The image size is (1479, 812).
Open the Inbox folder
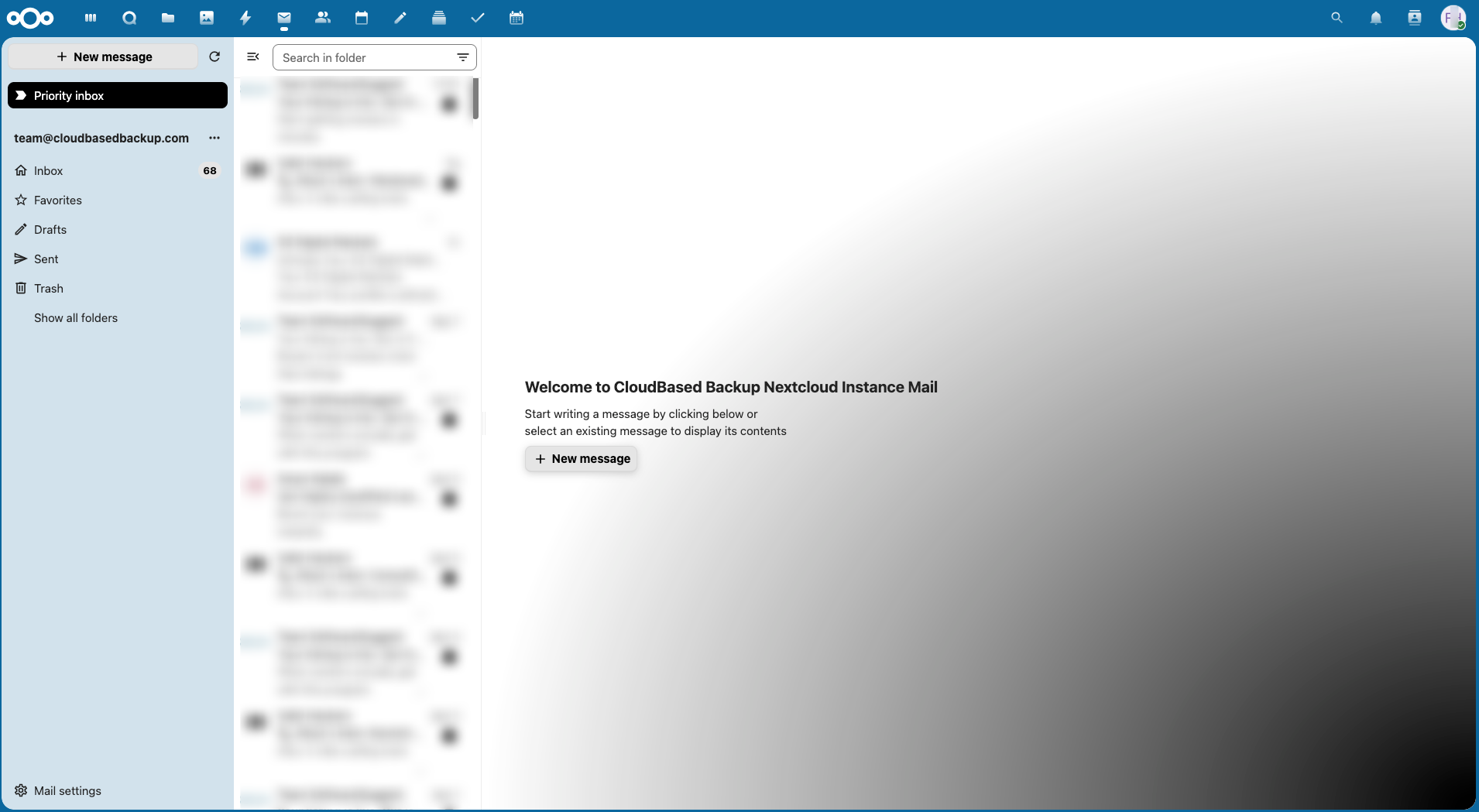pyautogui.click(x=118, y=170)
